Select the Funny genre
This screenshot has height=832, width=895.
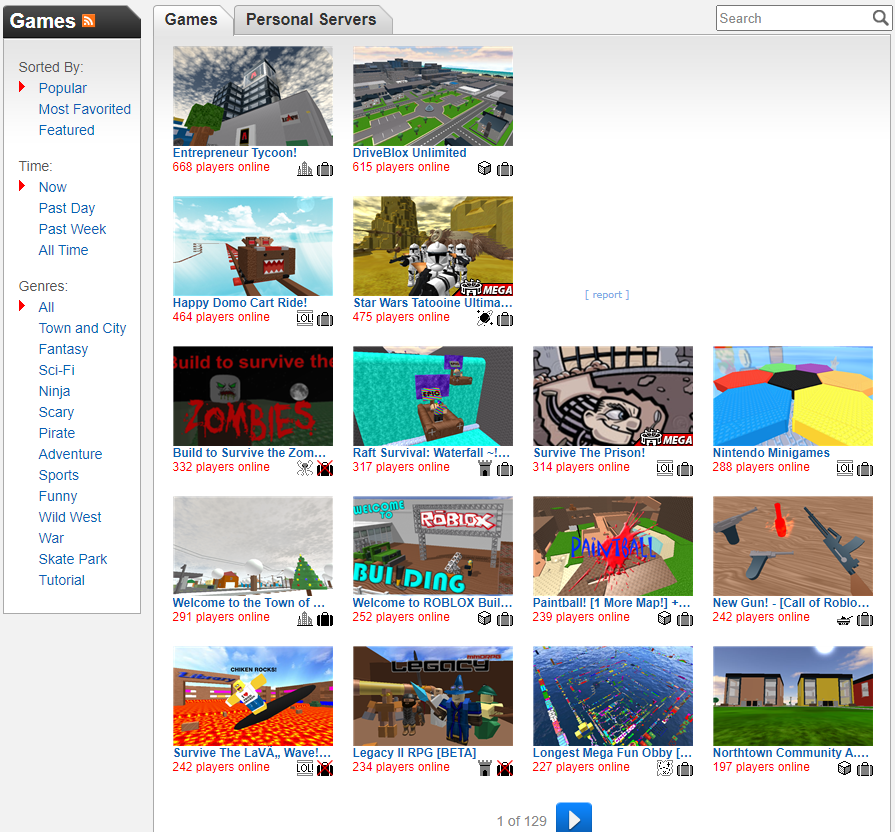[58, 496]
